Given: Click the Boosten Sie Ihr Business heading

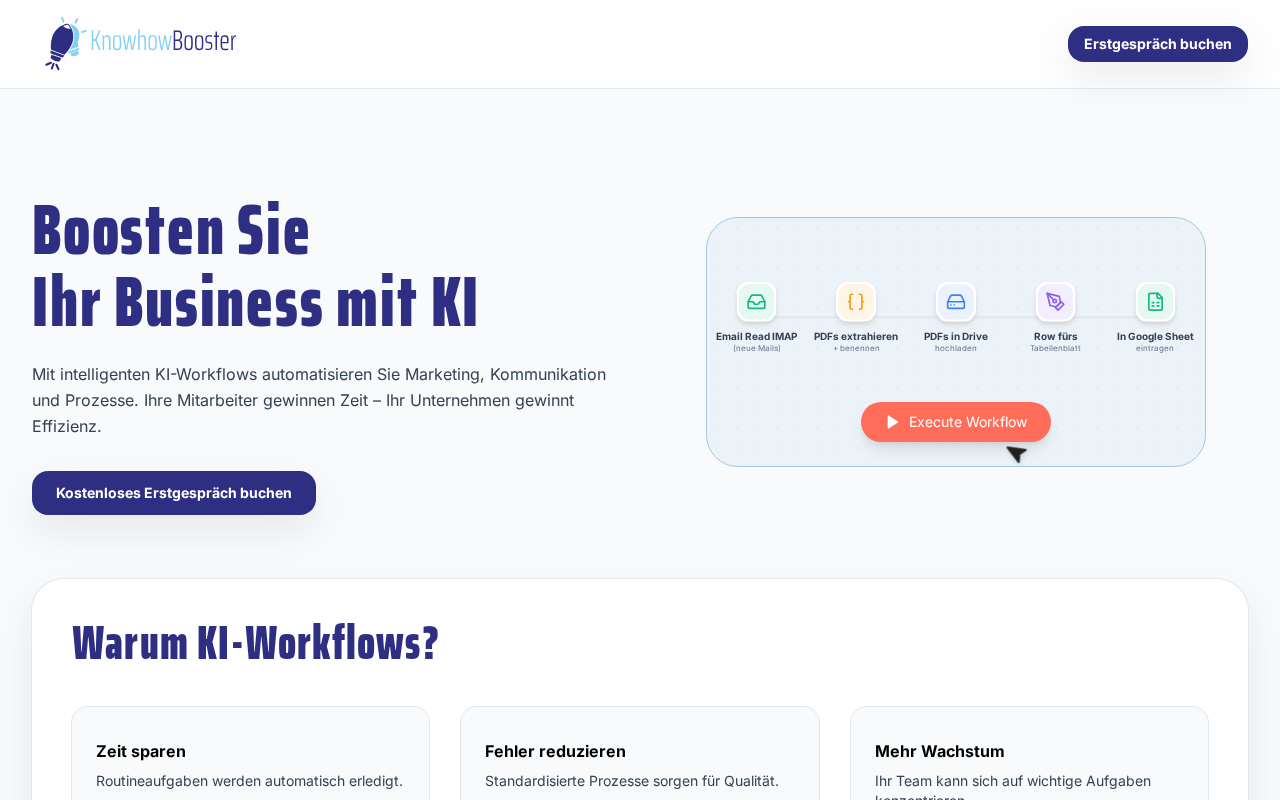Looking at the screenshot, I should [255, 266].
